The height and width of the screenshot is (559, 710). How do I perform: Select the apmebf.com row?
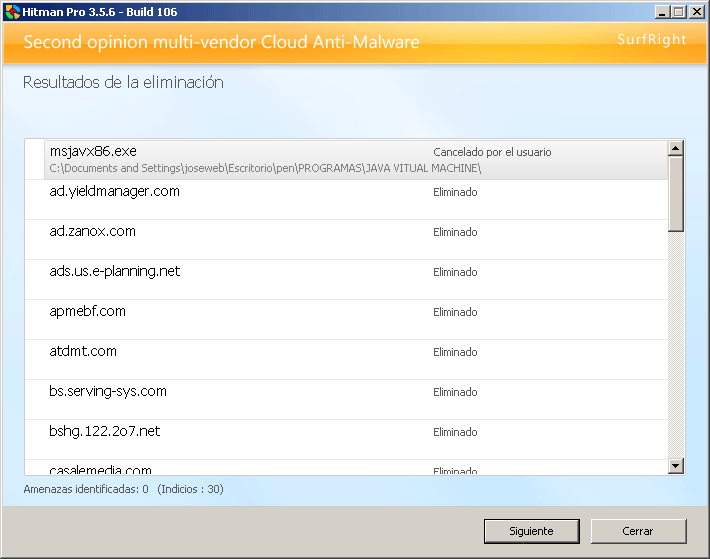(x=346, y=320)
